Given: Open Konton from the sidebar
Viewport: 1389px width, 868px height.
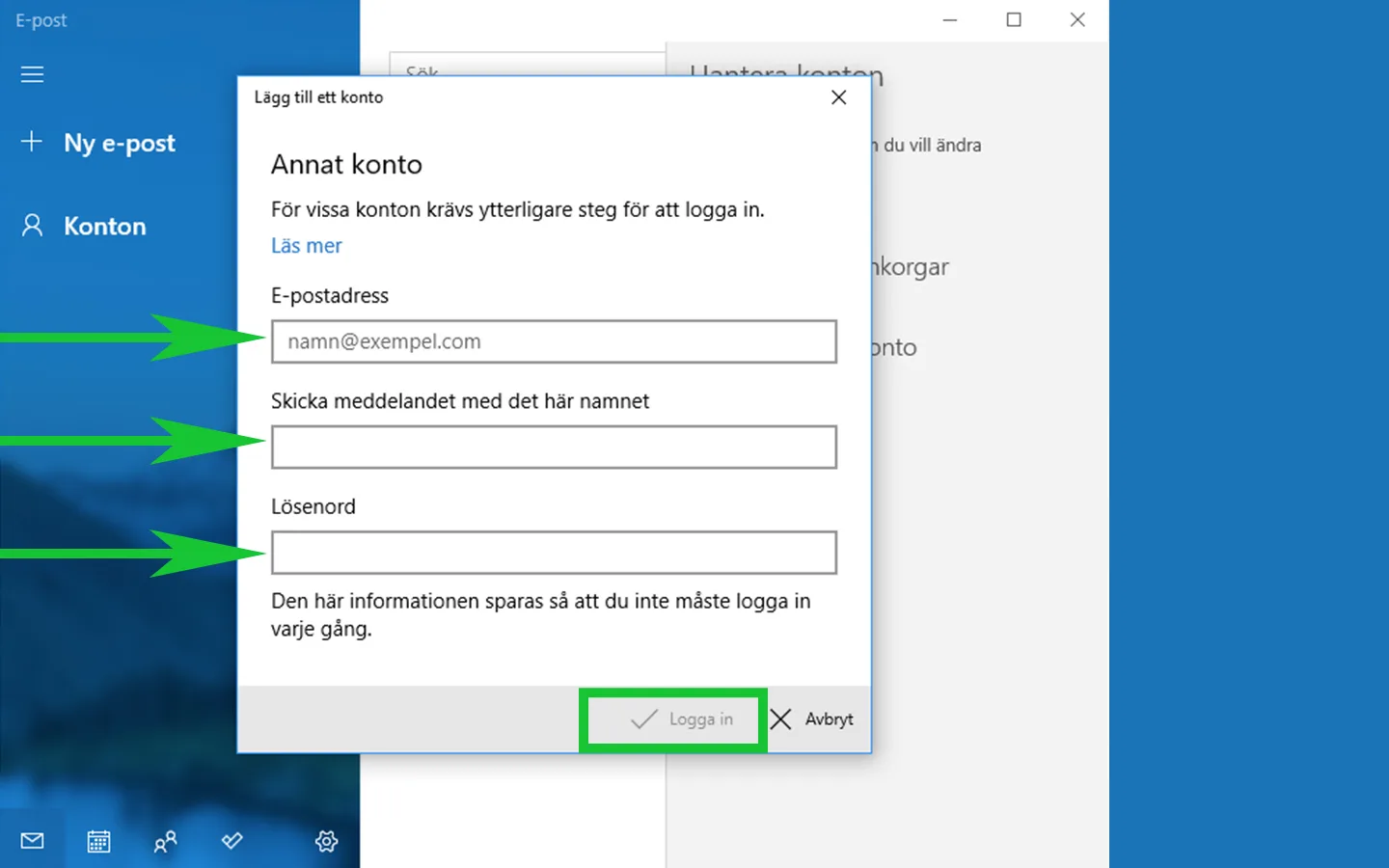Looking at the screenshot, I should (x=105, y=225).
